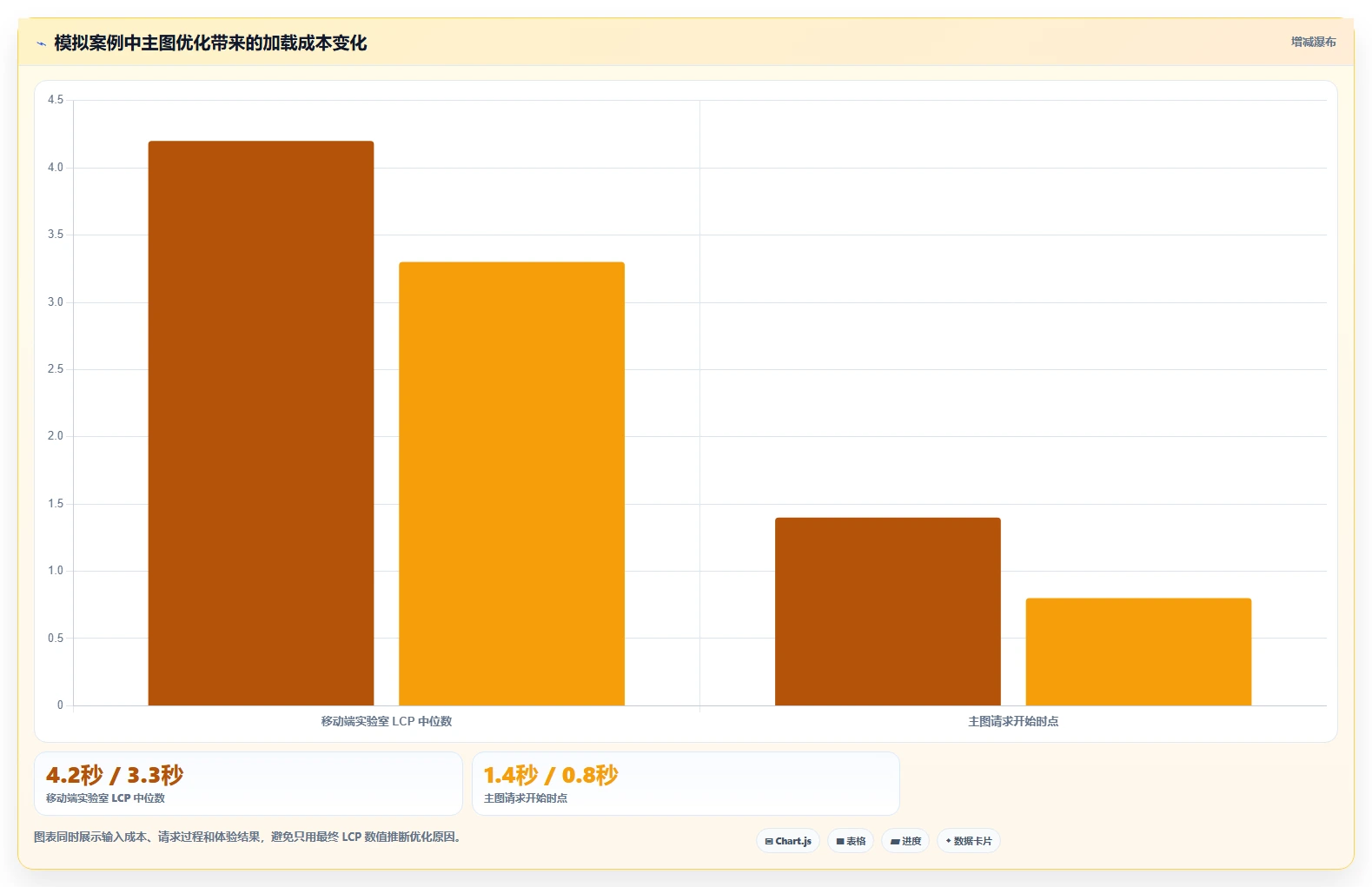The height and width of the screenshot is (887, 1372).
Task: Click the dark orange 4.2 LCP median bar
Action: pos(261,423)
